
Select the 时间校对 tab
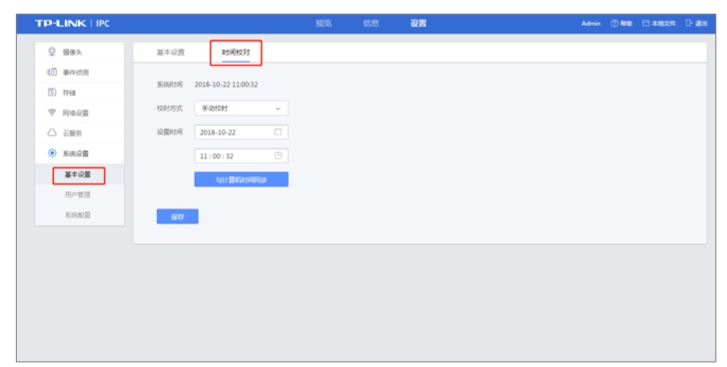236,52
